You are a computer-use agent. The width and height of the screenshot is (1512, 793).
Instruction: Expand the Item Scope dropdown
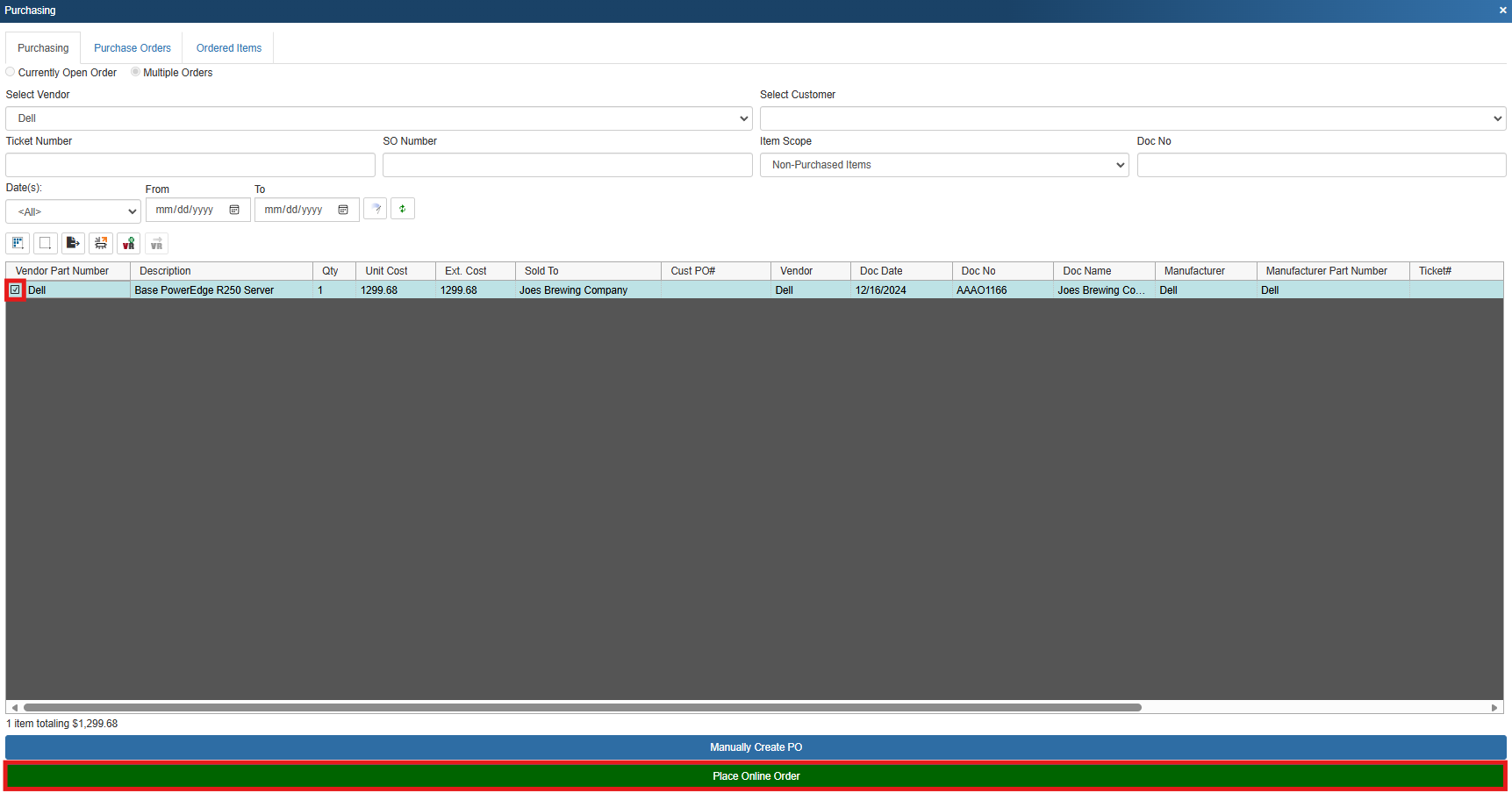[x=943, y=165]
